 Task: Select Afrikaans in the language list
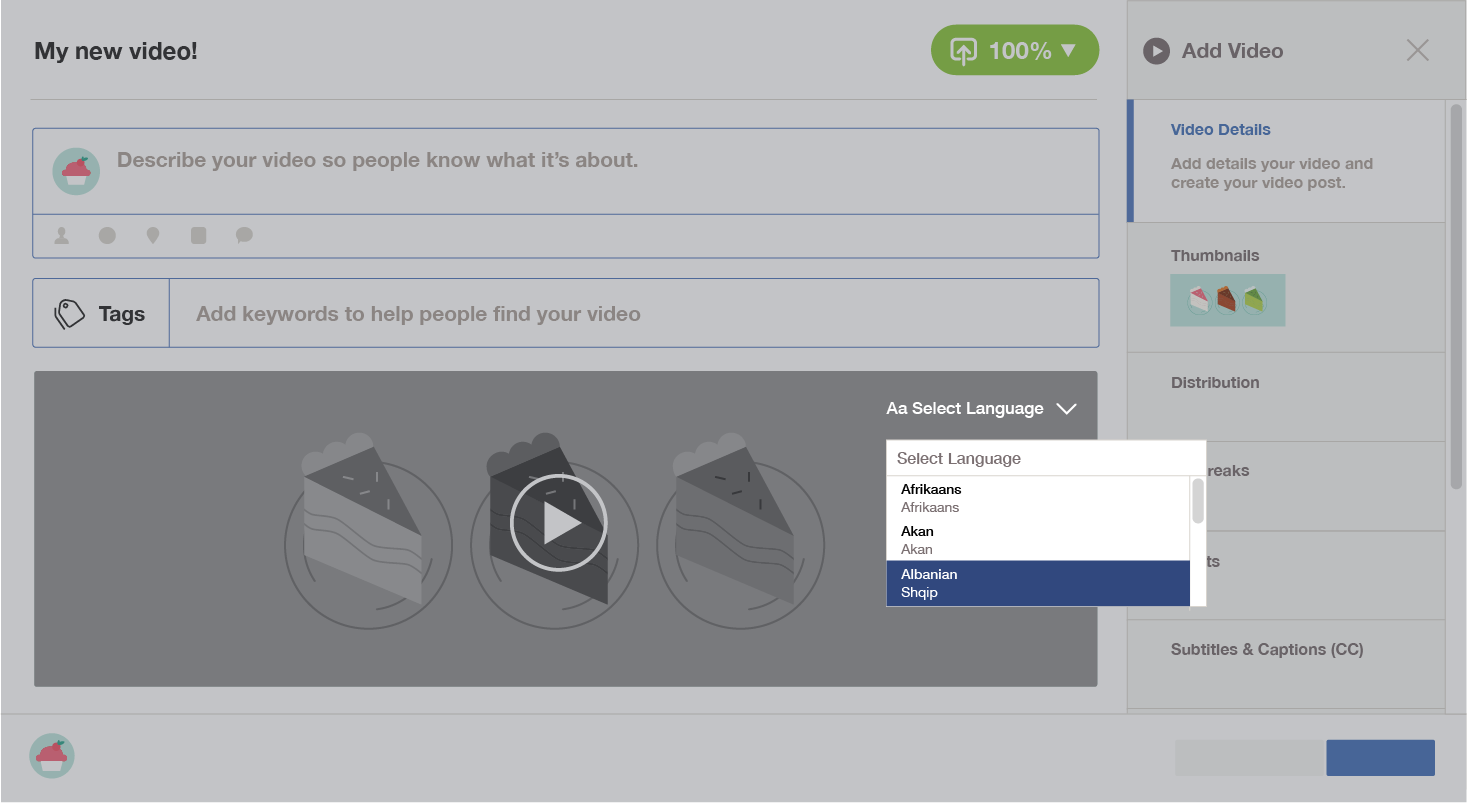tap(1037, 498)
